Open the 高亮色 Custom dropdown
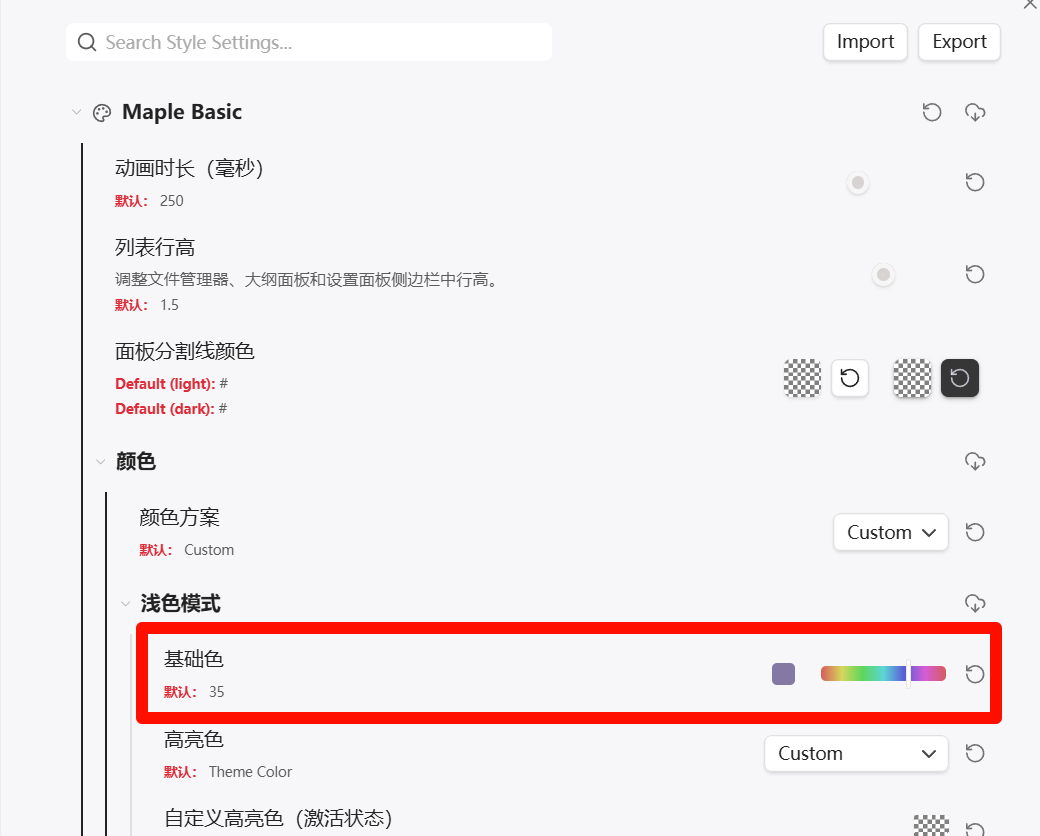Viewport: 1040px width, 836px height. 856,753
